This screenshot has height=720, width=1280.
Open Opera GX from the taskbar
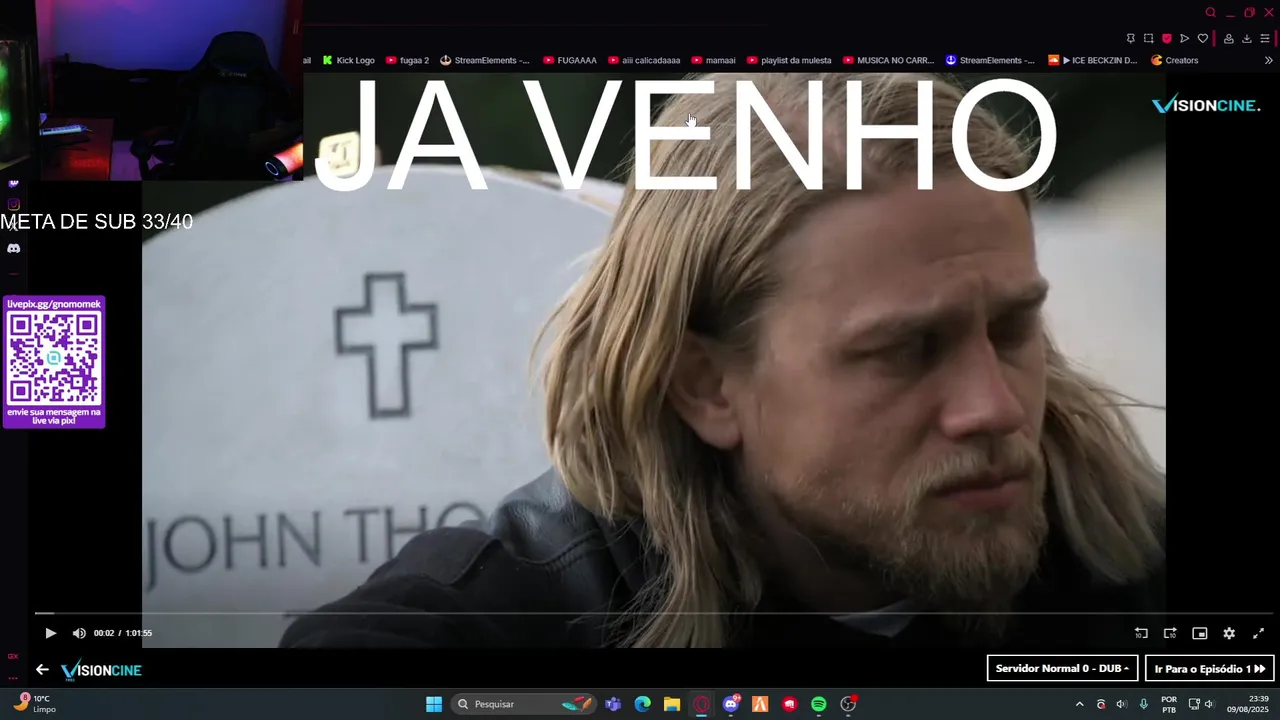(701, 704)
